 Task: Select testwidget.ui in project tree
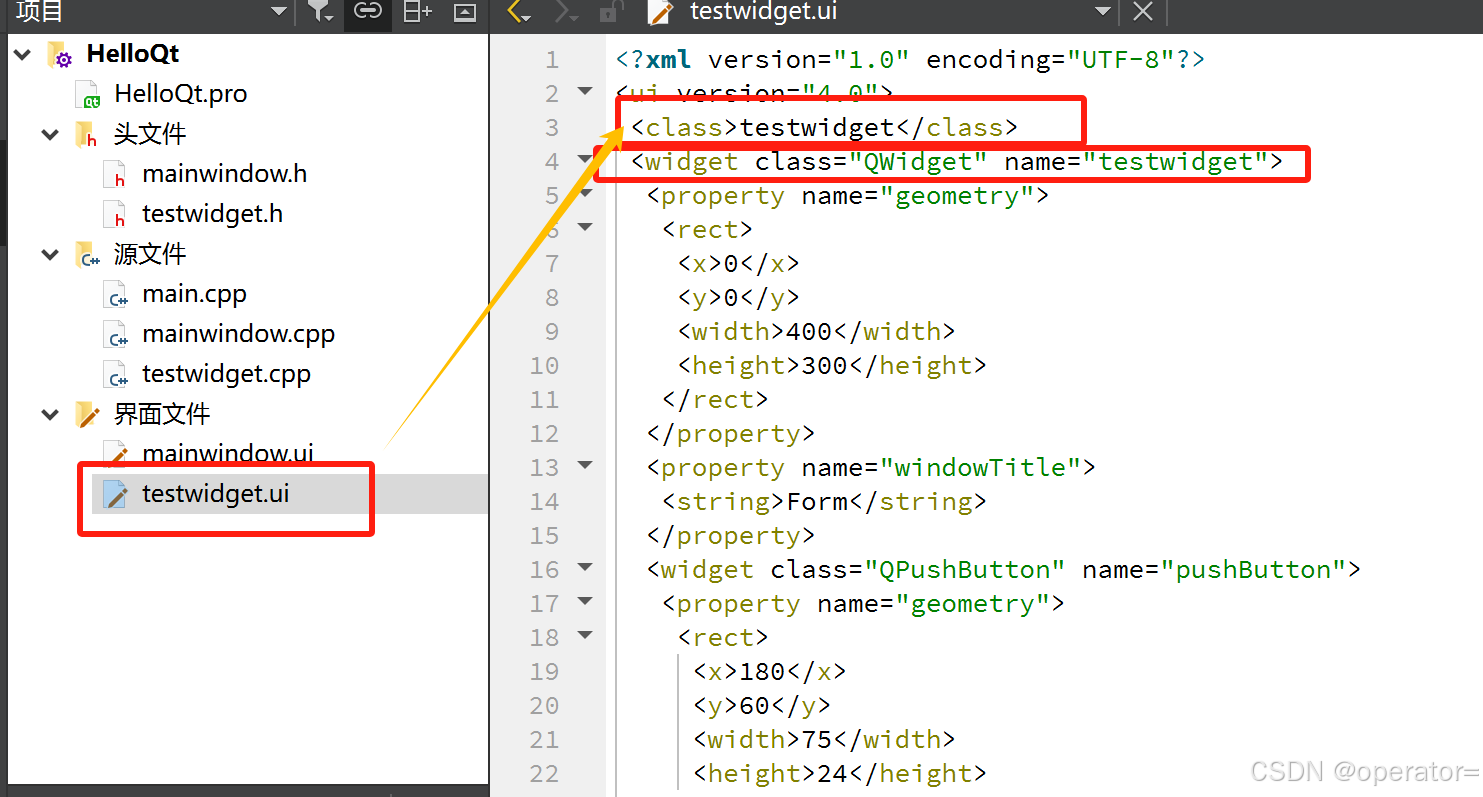(216, 494)
